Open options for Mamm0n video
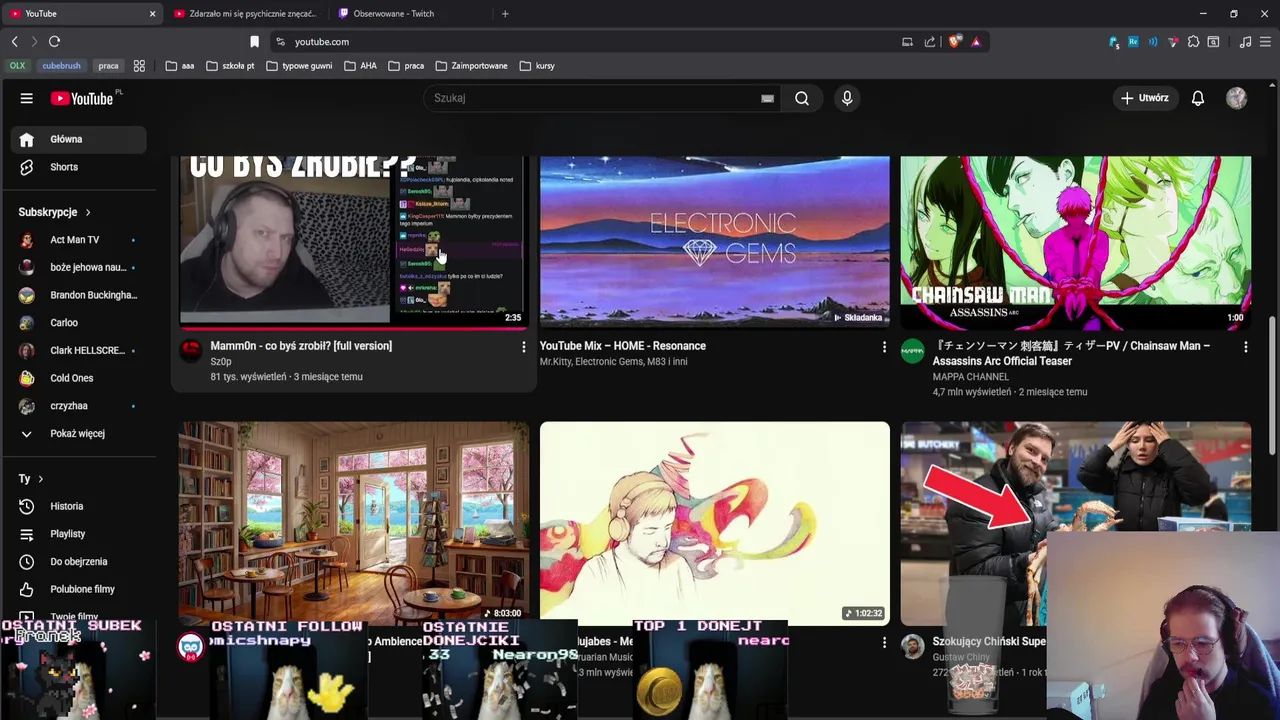The height and width of the screenshot is (720, 1280). [523, 346]
